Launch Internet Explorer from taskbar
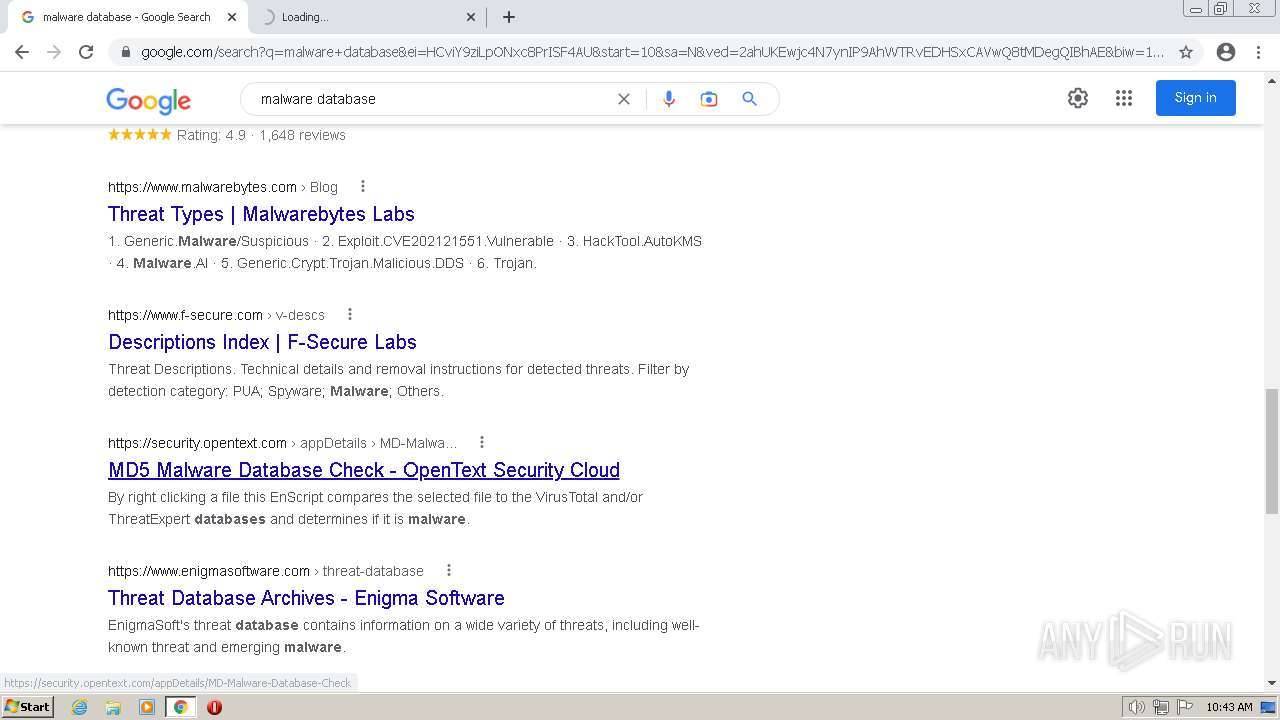Screen dimensions: 1280x720 click(x=80, y=707)
